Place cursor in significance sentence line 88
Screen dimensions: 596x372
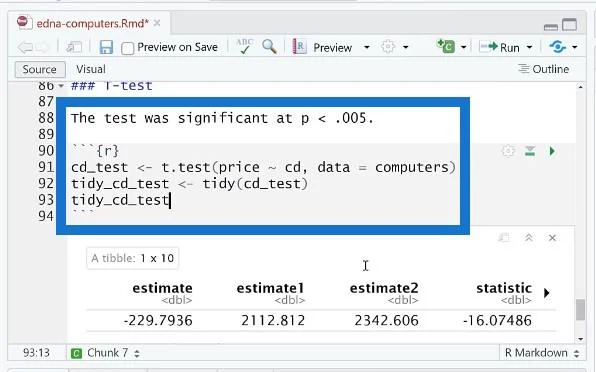point(222,118)
